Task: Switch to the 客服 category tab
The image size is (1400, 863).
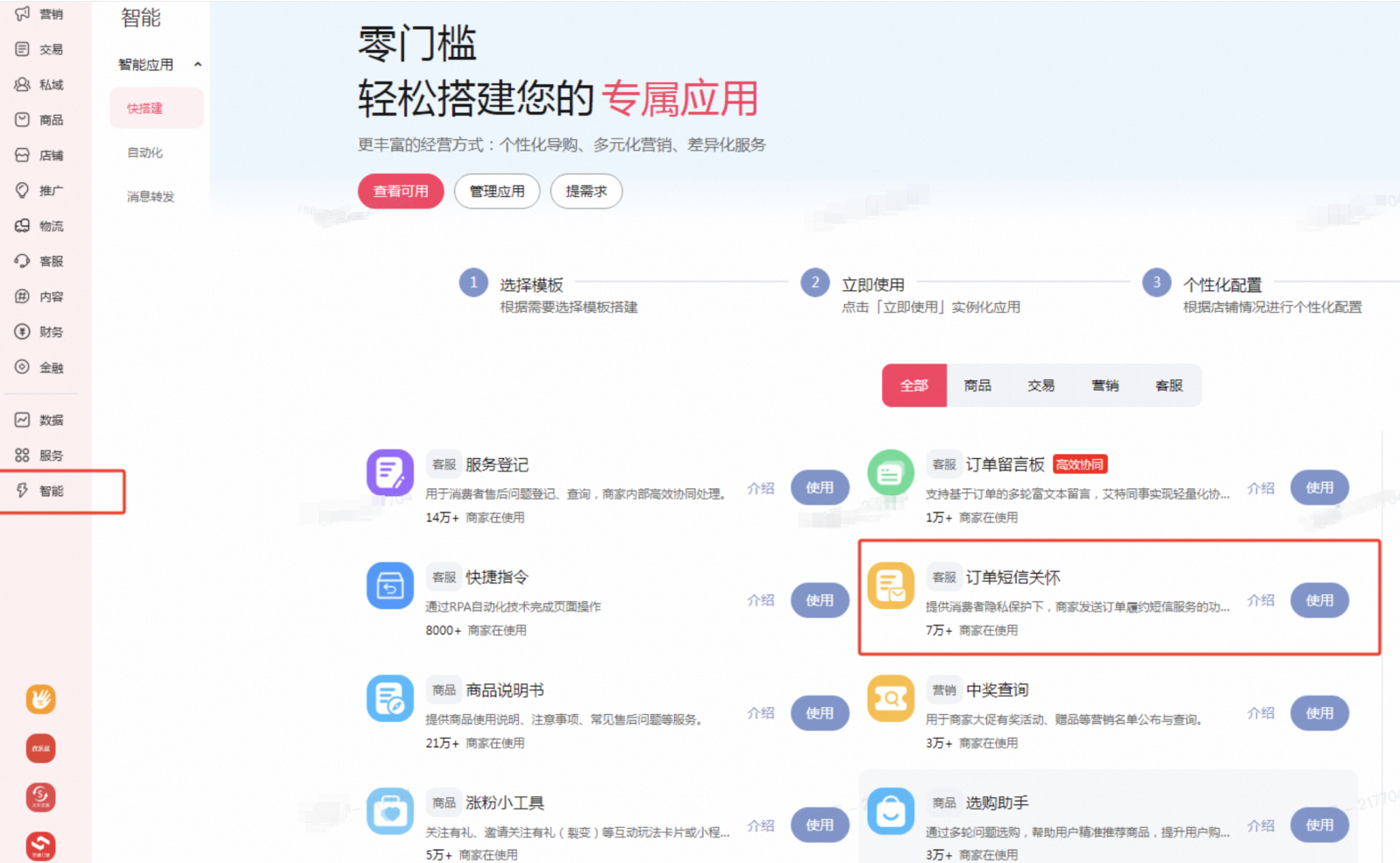Action: tap(1169, 386)
